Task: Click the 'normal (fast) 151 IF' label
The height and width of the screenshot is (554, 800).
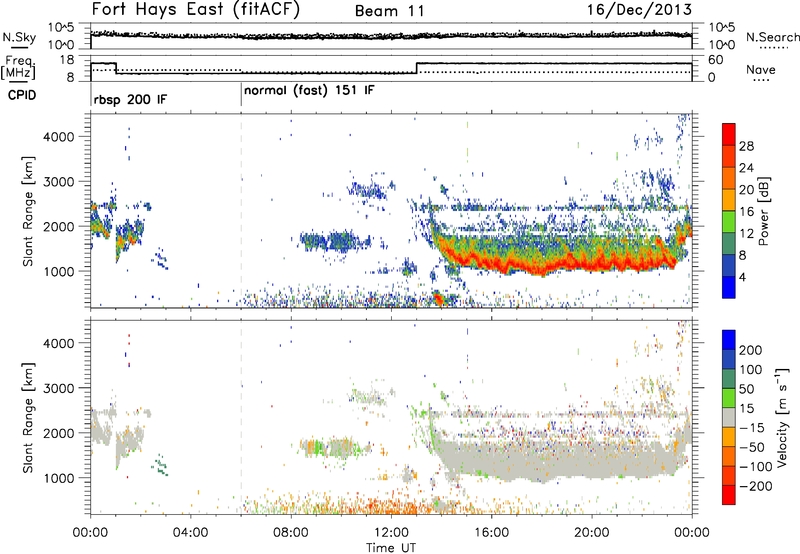Action: 309,91
